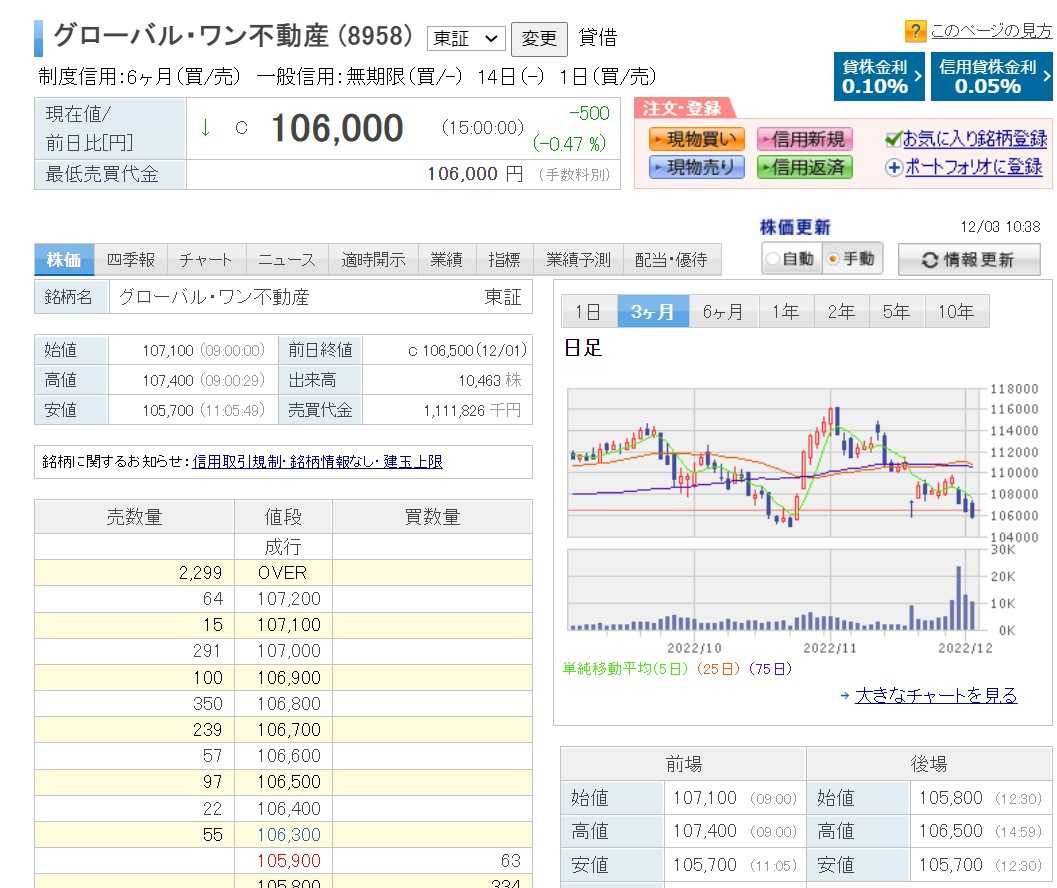This screenshot has width=1057, height=888.
Task: Open the このページの見方 link
Action: (x=991, y=31)
